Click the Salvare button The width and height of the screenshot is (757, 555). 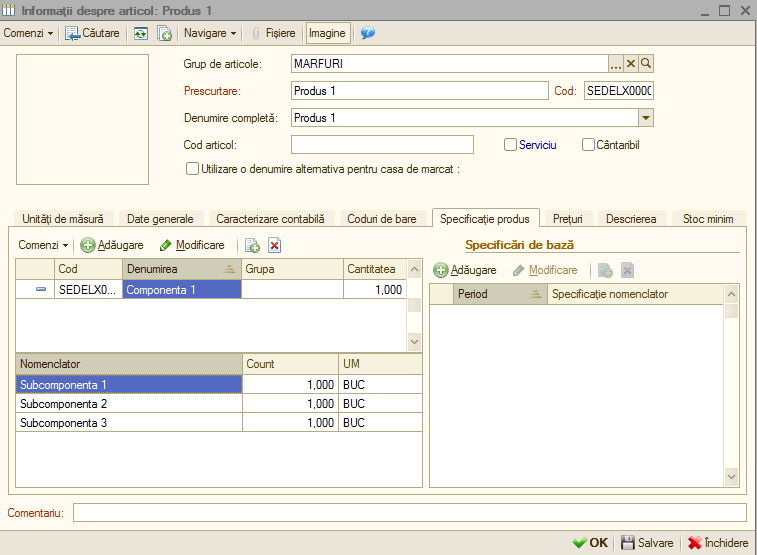647,543
